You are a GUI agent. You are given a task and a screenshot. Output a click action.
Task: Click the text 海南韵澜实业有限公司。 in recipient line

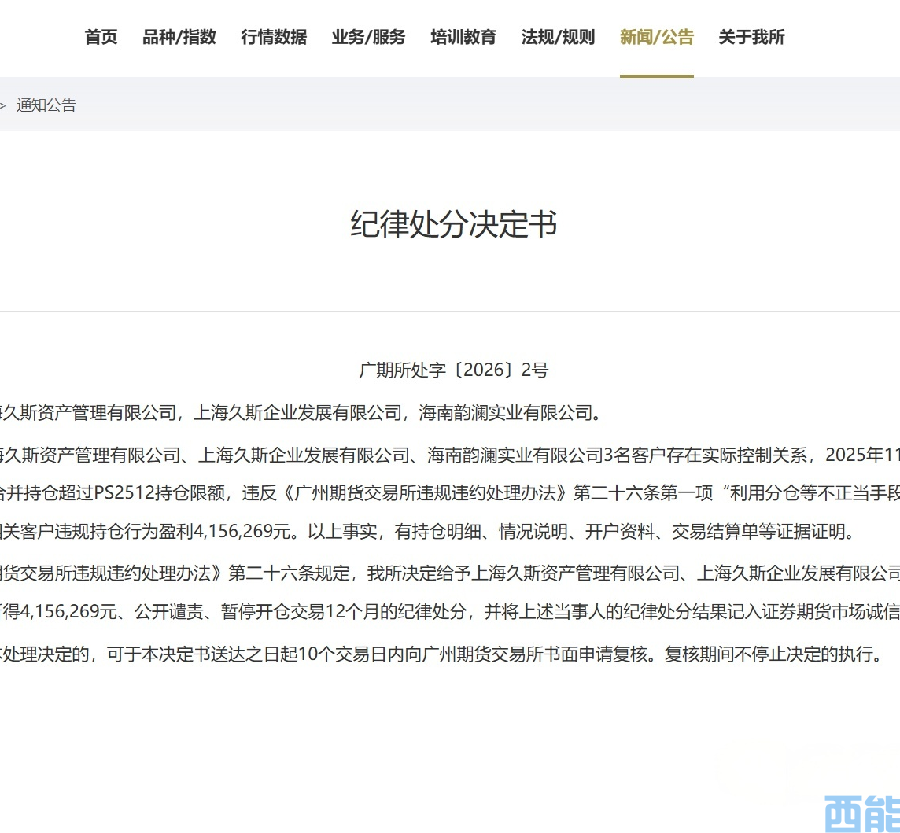pos(510,413)
